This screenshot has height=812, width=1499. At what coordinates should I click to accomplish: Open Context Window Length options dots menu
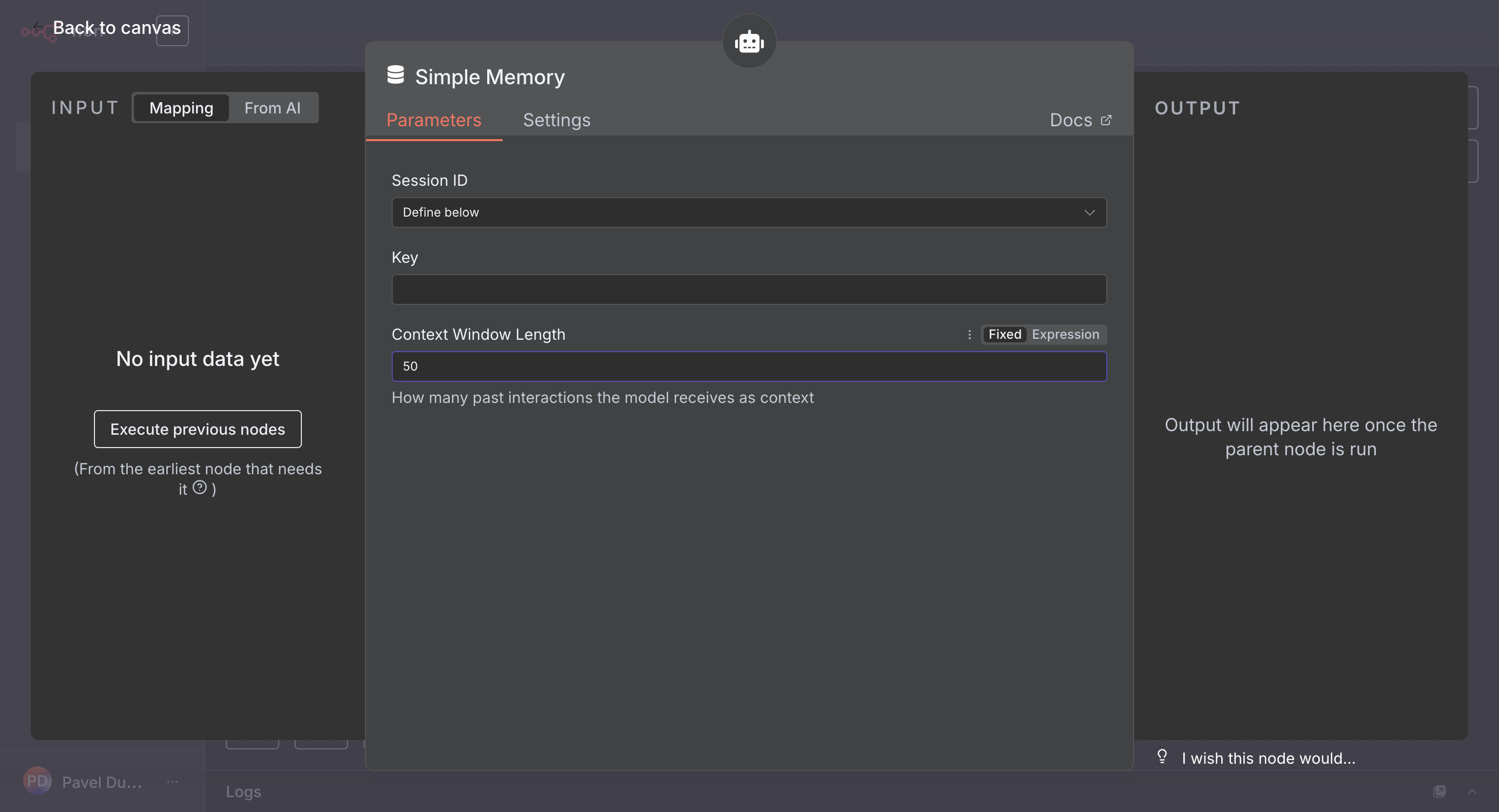pos(969,335)
